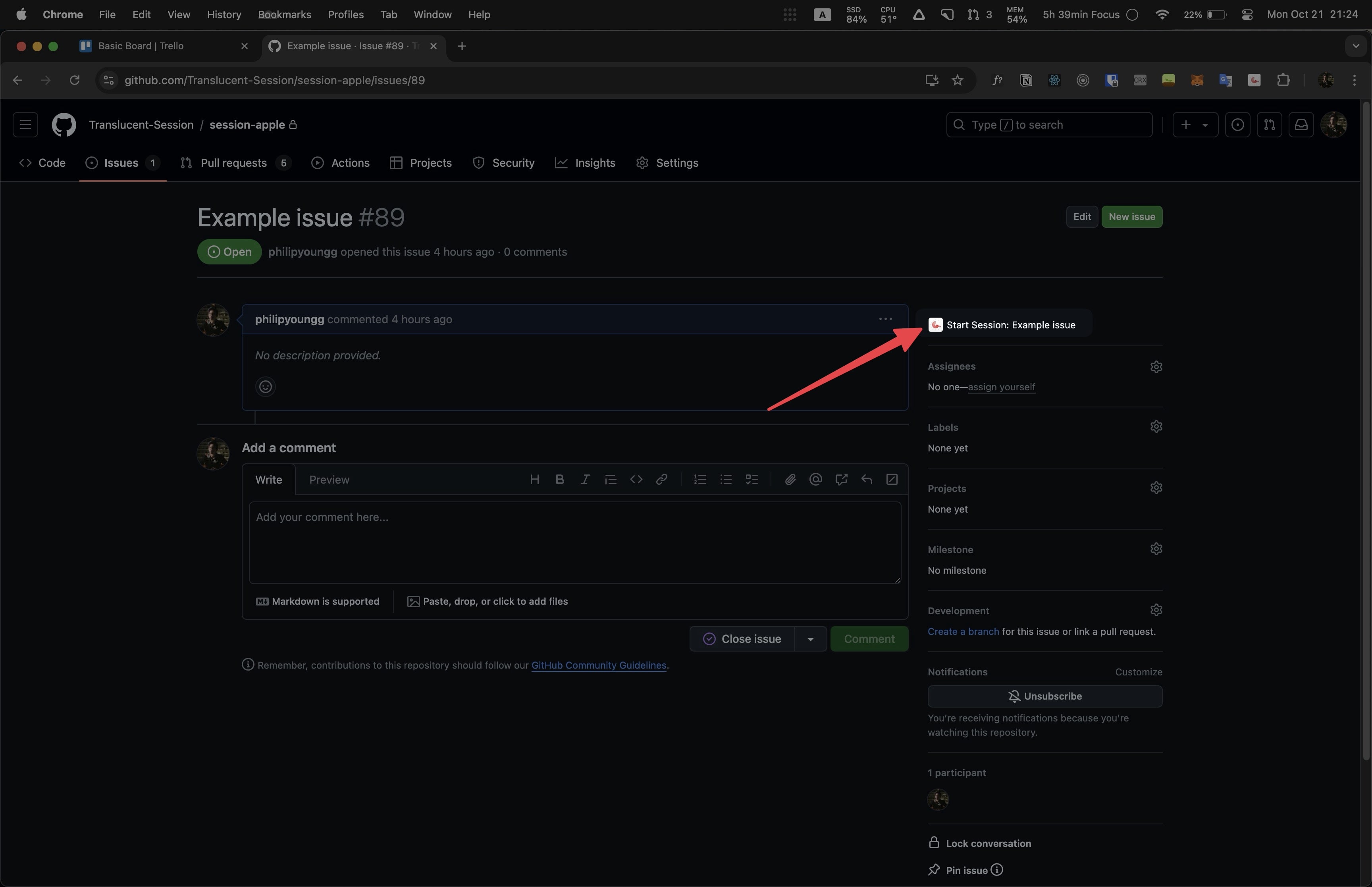
Task: Click the assign yourself link
Action: (x=1001, y=387)
